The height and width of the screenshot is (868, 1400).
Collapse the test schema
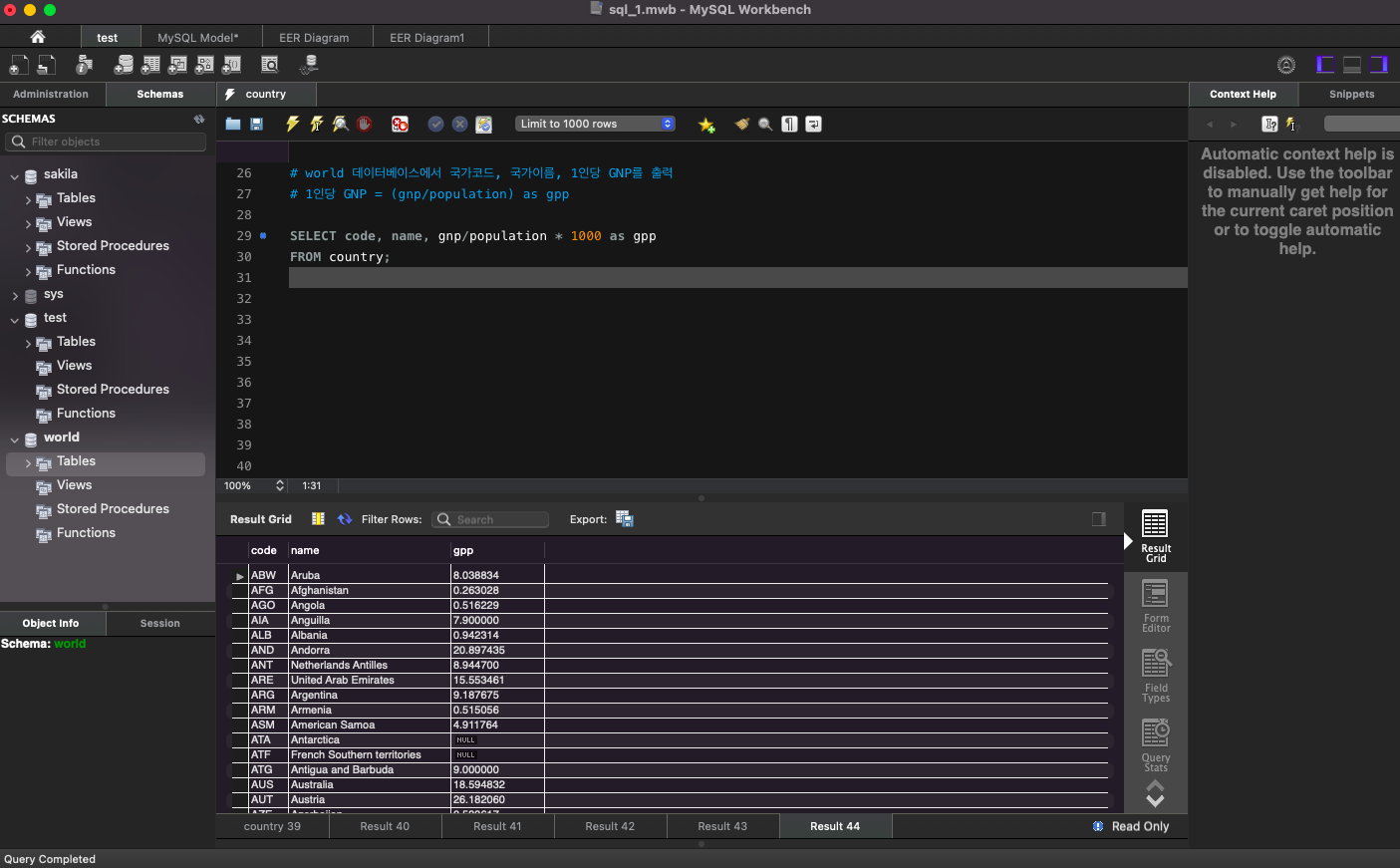click(15, 320)
